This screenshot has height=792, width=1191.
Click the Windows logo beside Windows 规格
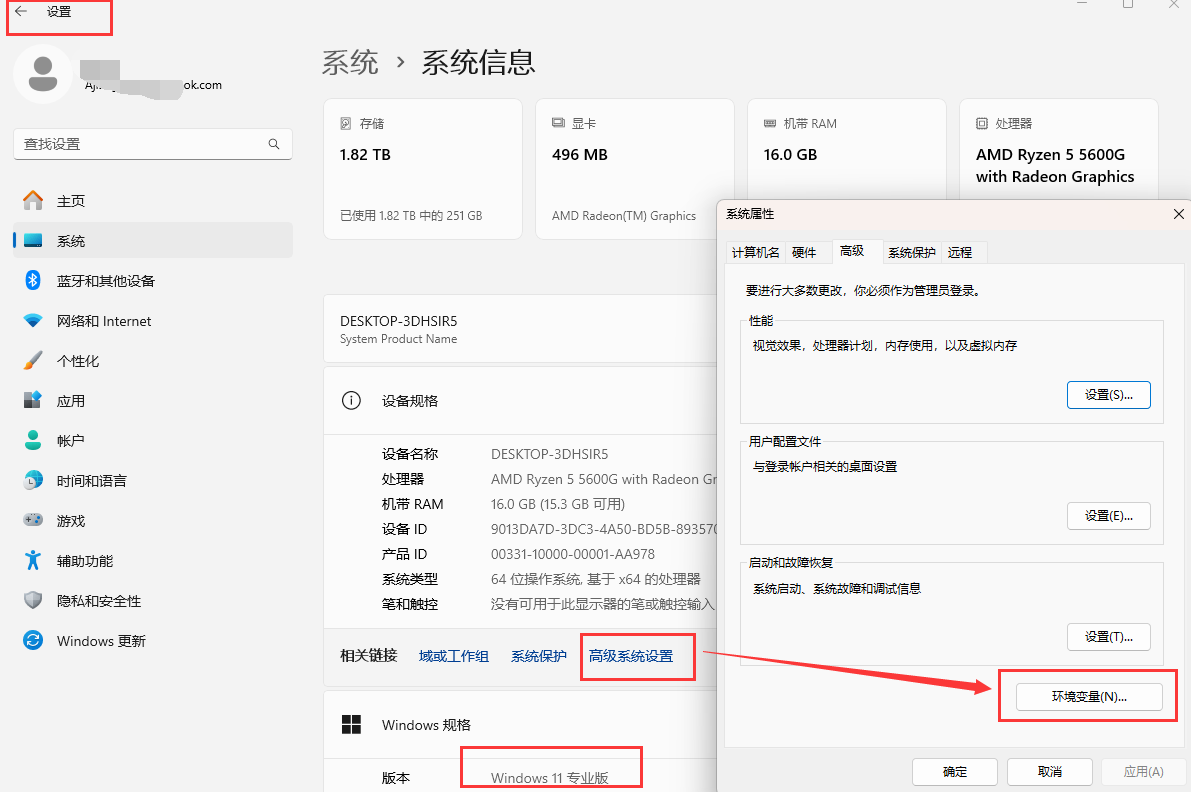click(351, 724)
